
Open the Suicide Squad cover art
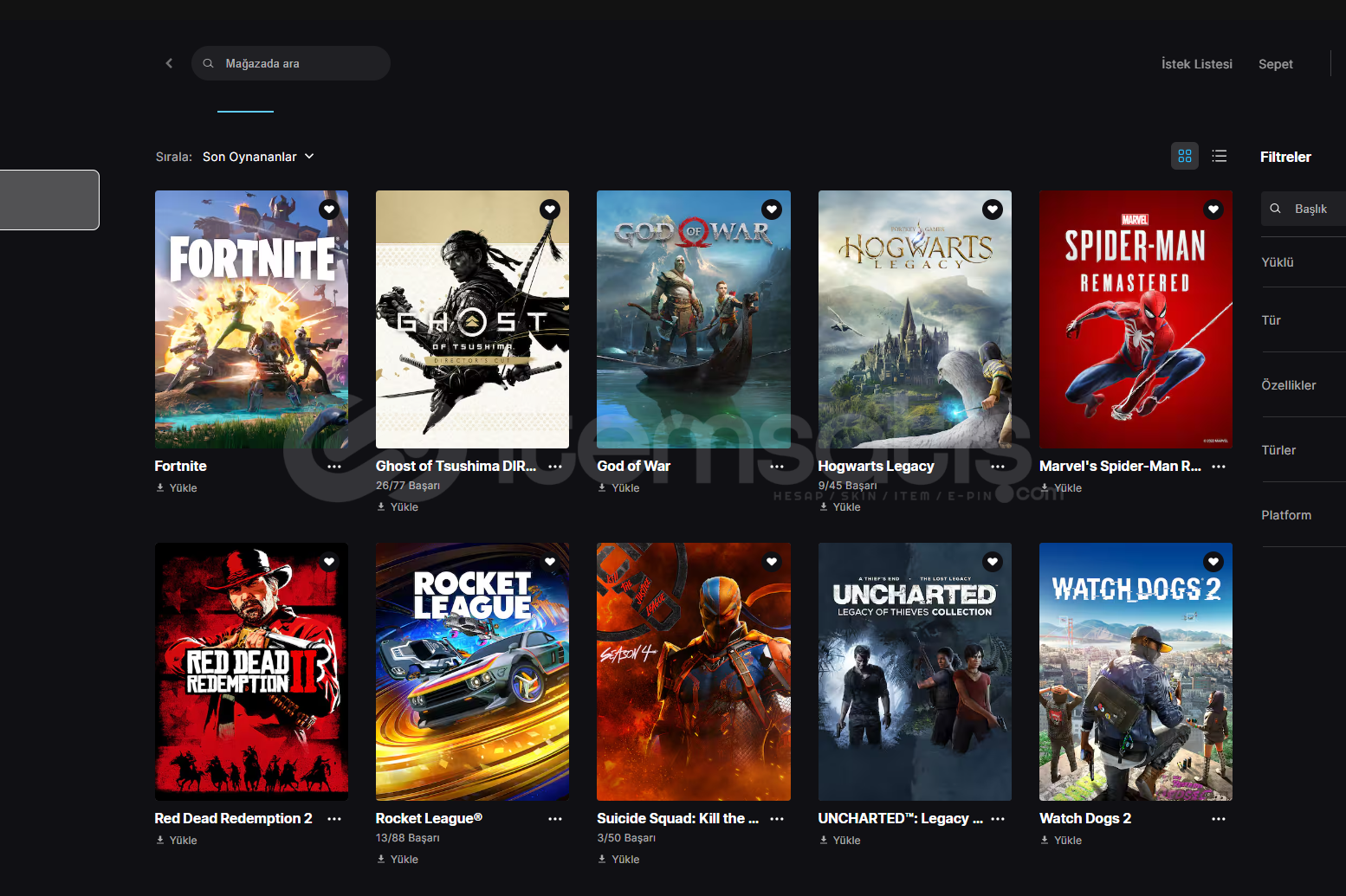coord(694,672)
